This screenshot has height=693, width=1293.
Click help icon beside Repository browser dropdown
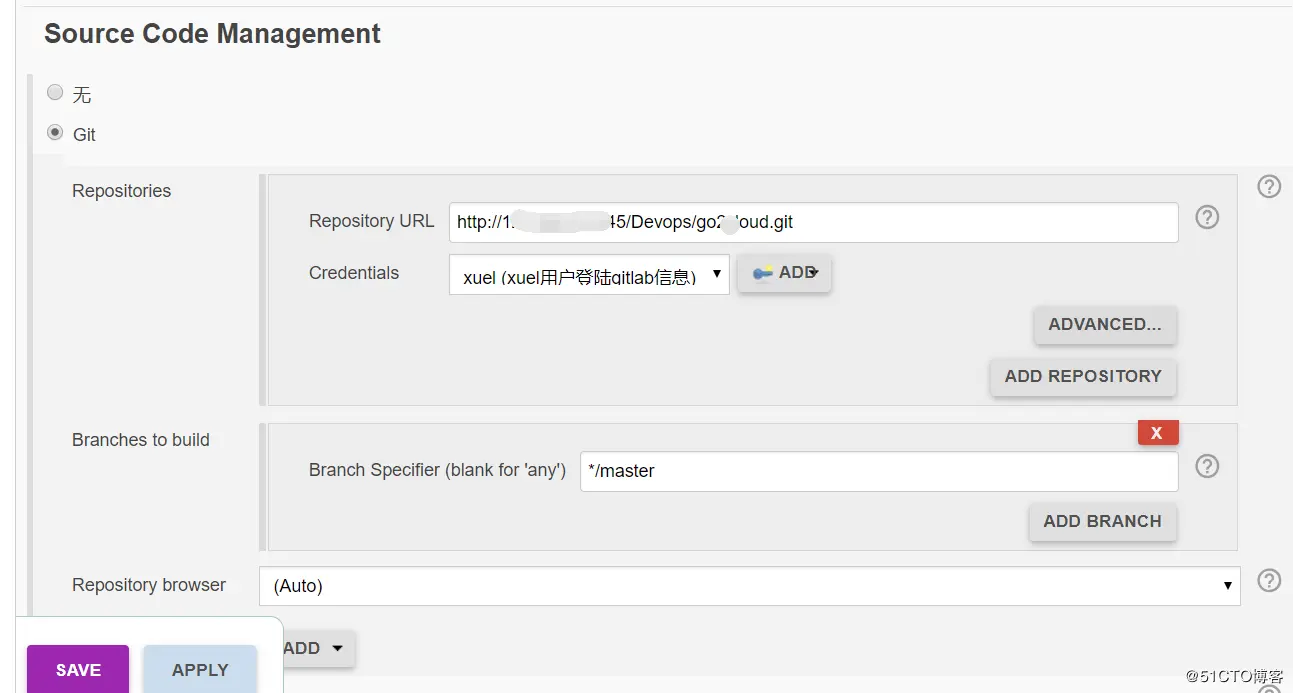[x=1268, y=581]
